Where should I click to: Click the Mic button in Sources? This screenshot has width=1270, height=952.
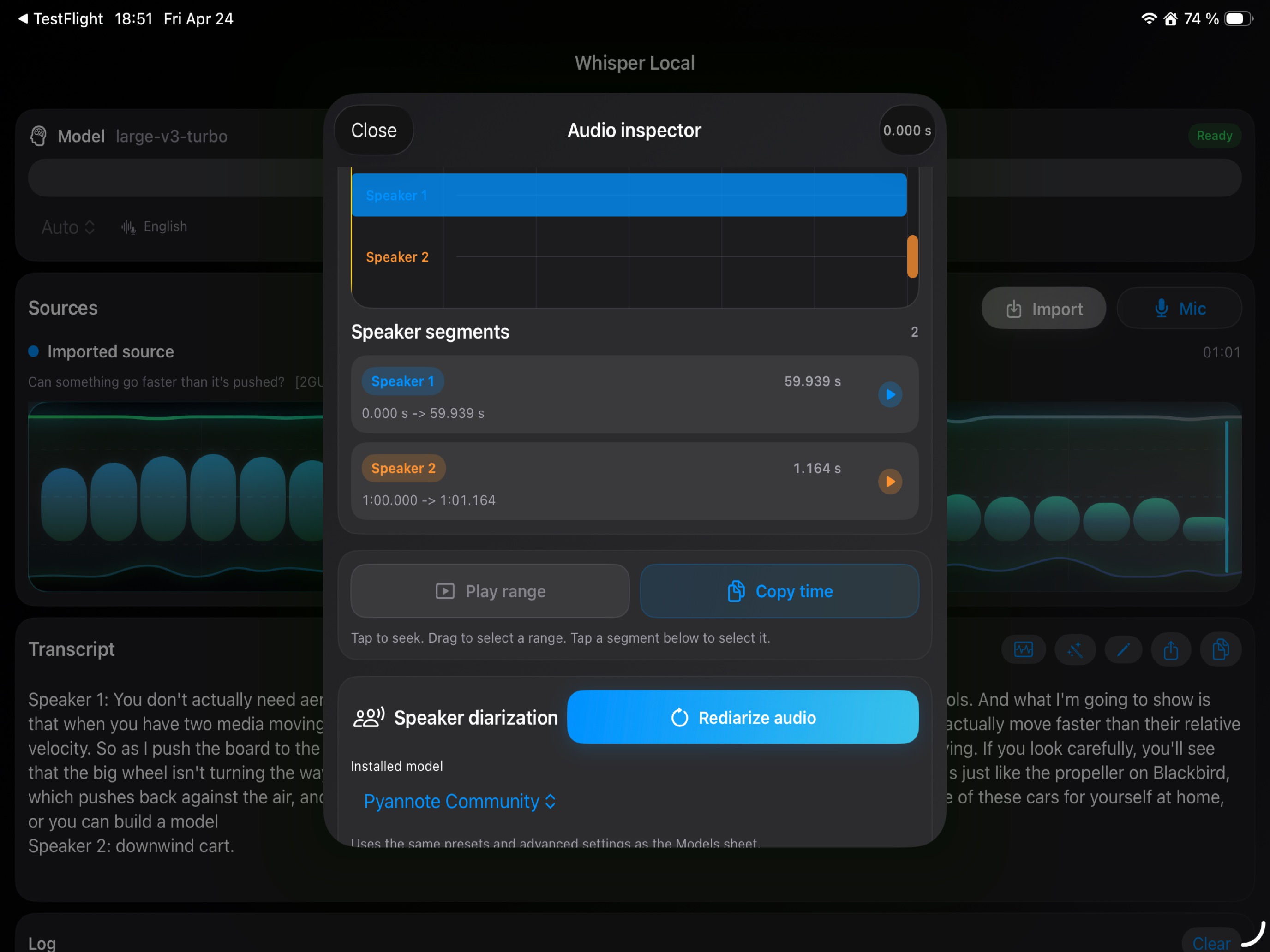tap(1179, 309)
